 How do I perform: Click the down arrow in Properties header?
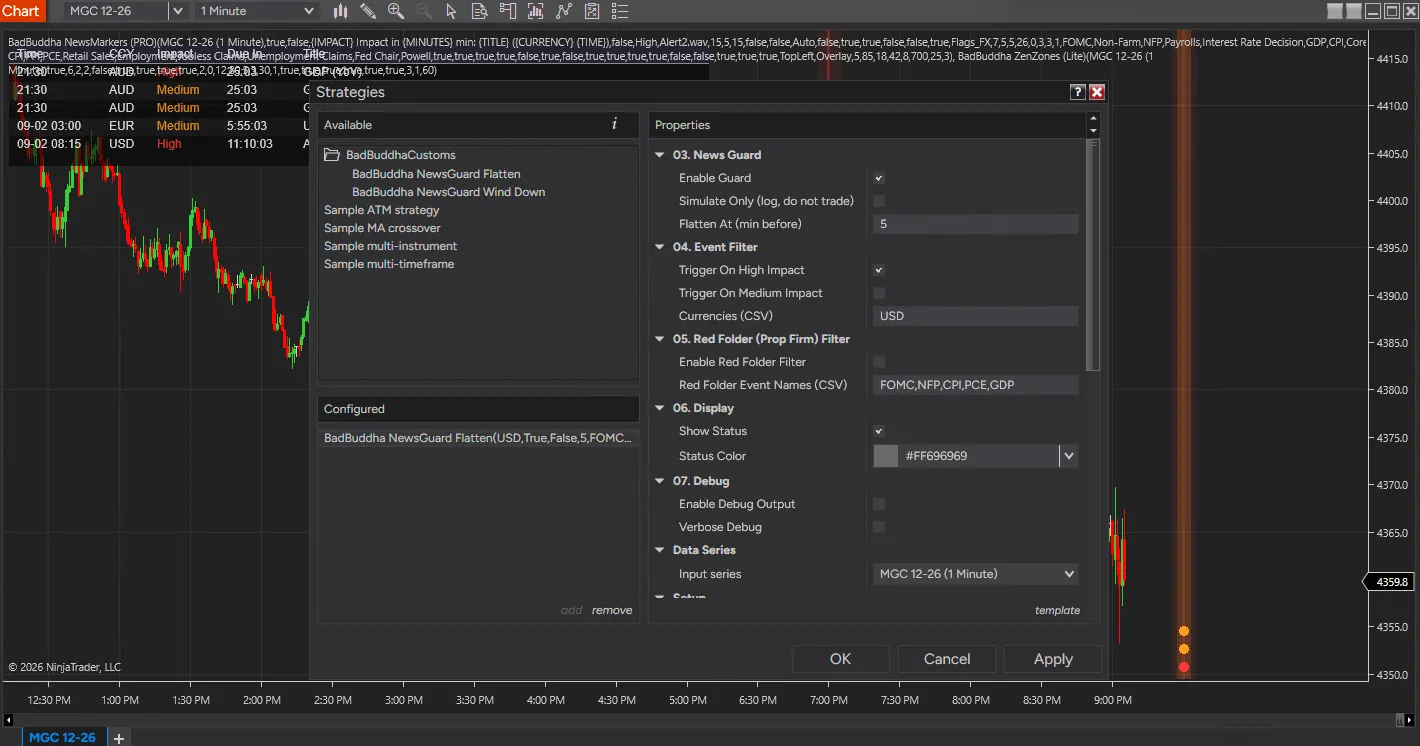point(1092,131)
